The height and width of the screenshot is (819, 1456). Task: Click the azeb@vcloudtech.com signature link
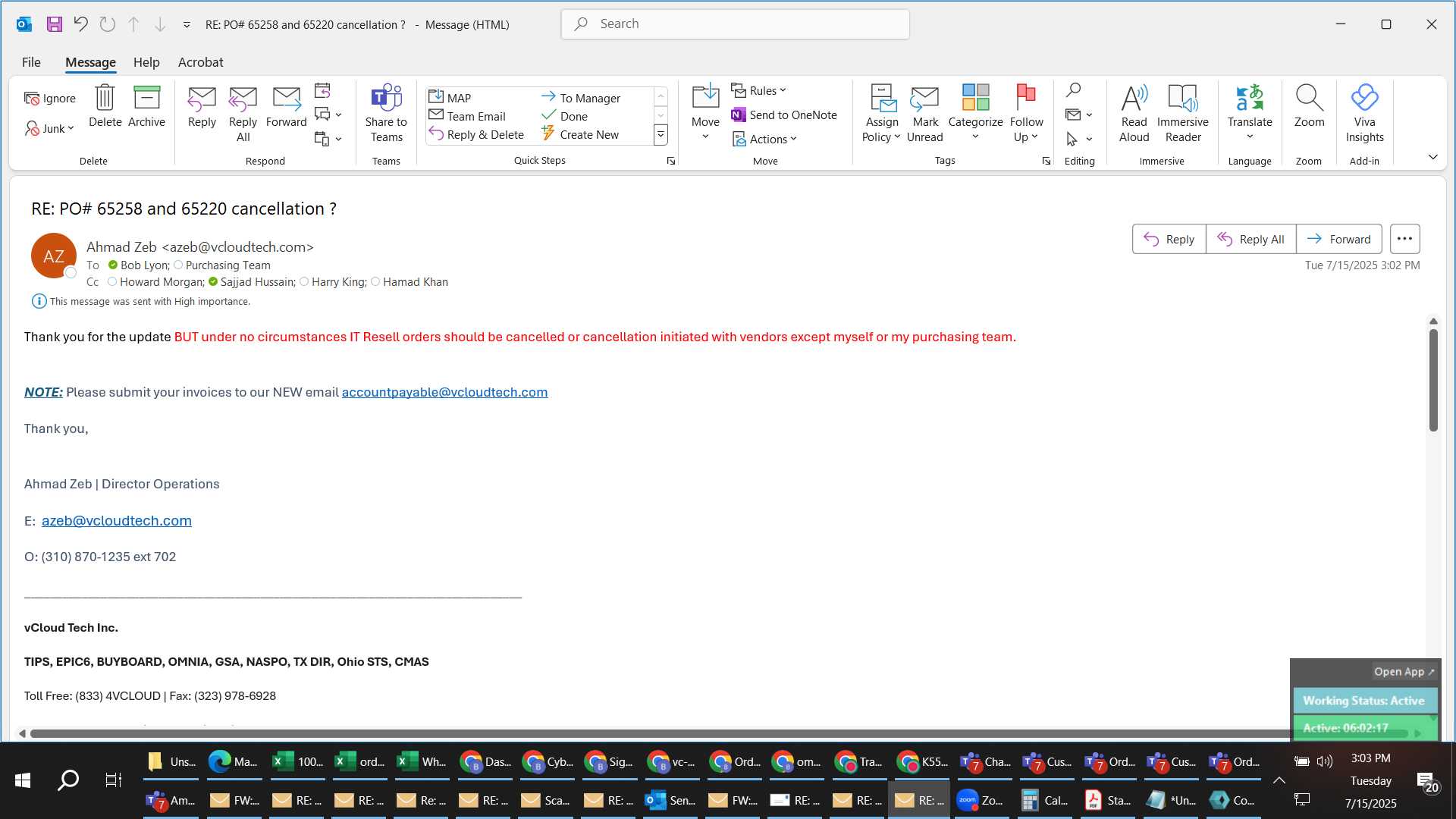(x=117, y=521)
